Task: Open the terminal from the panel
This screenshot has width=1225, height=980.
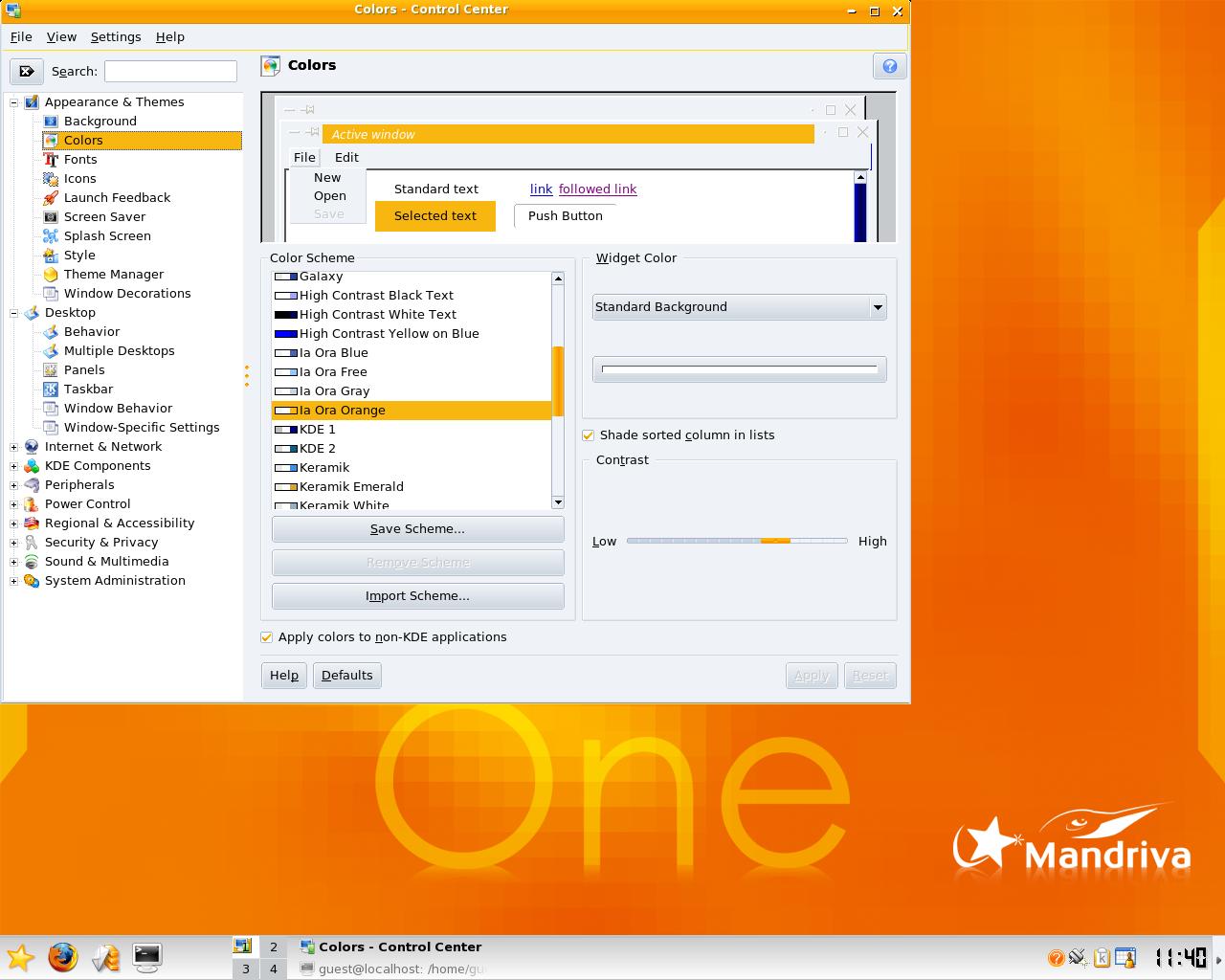Action: point(146,957)
